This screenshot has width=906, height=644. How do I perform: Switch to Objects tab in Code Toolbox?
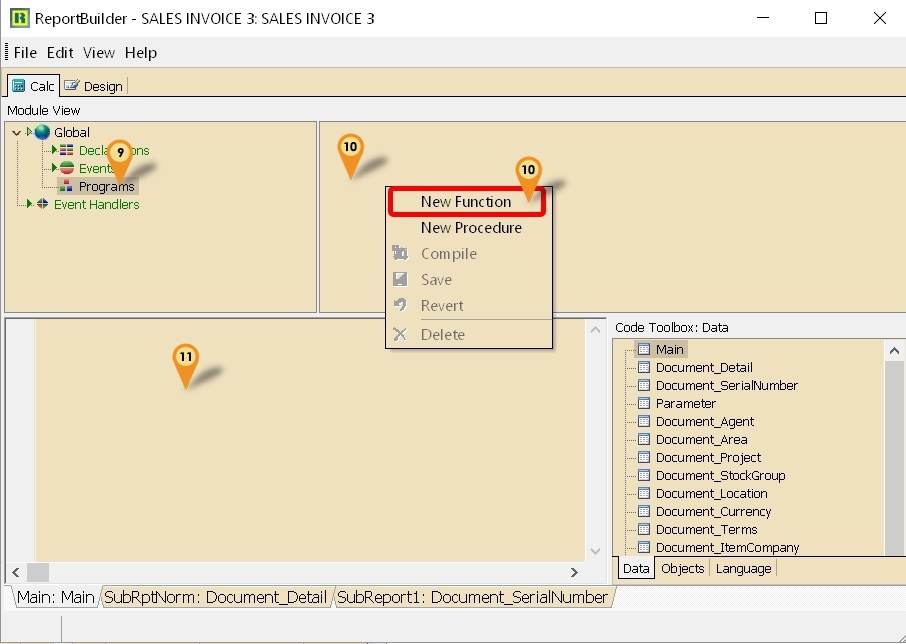pyautogui.click(x=682, y=568)
